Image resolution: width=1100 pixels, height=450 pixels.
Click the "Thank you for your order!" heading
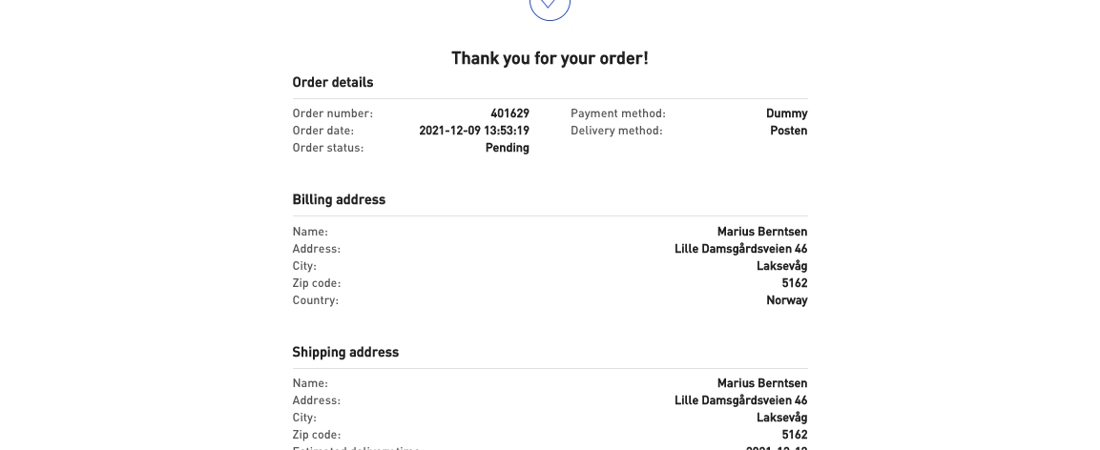click(x=549, y=58)
